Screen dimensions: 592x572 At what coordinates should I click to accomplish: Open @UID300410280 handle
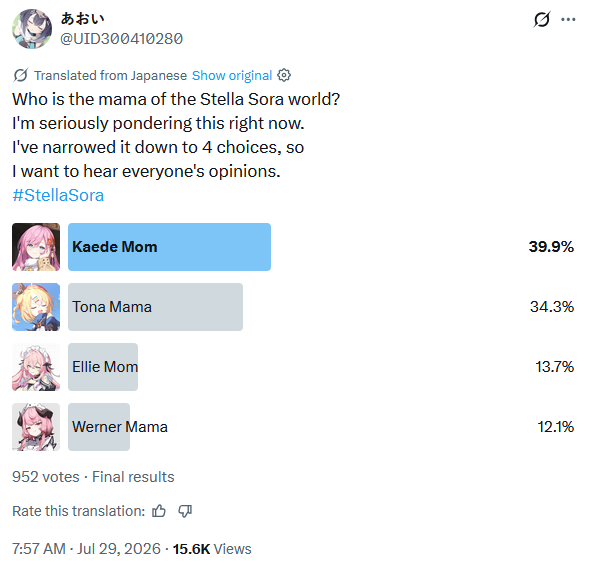coord(122,39)
